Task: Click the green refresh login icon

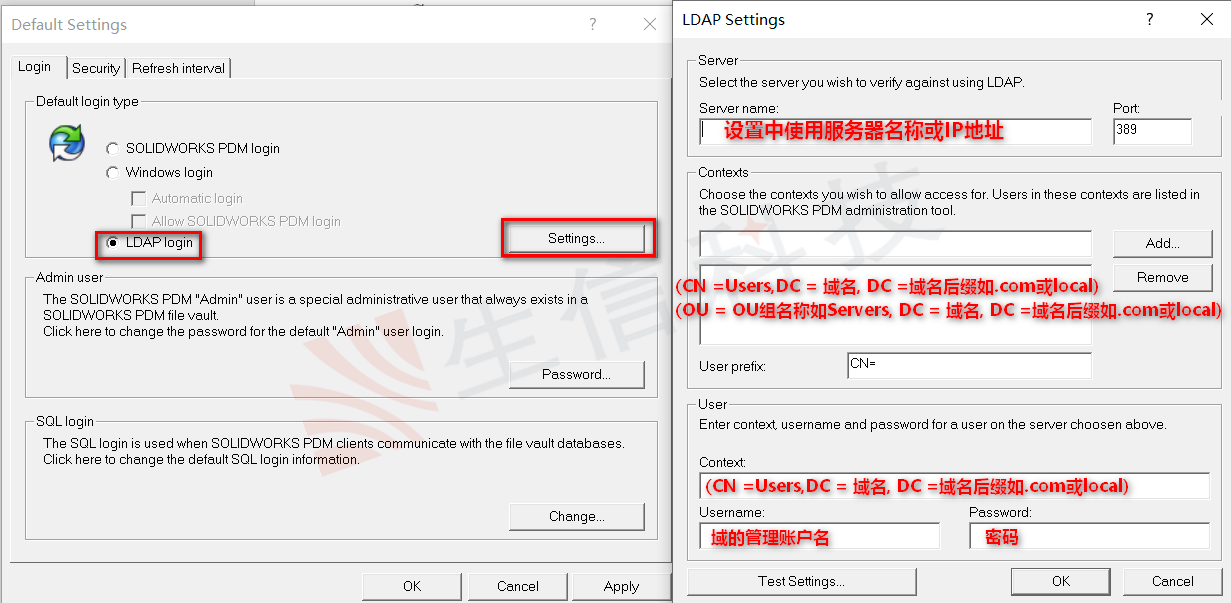Action: (67, 143)
